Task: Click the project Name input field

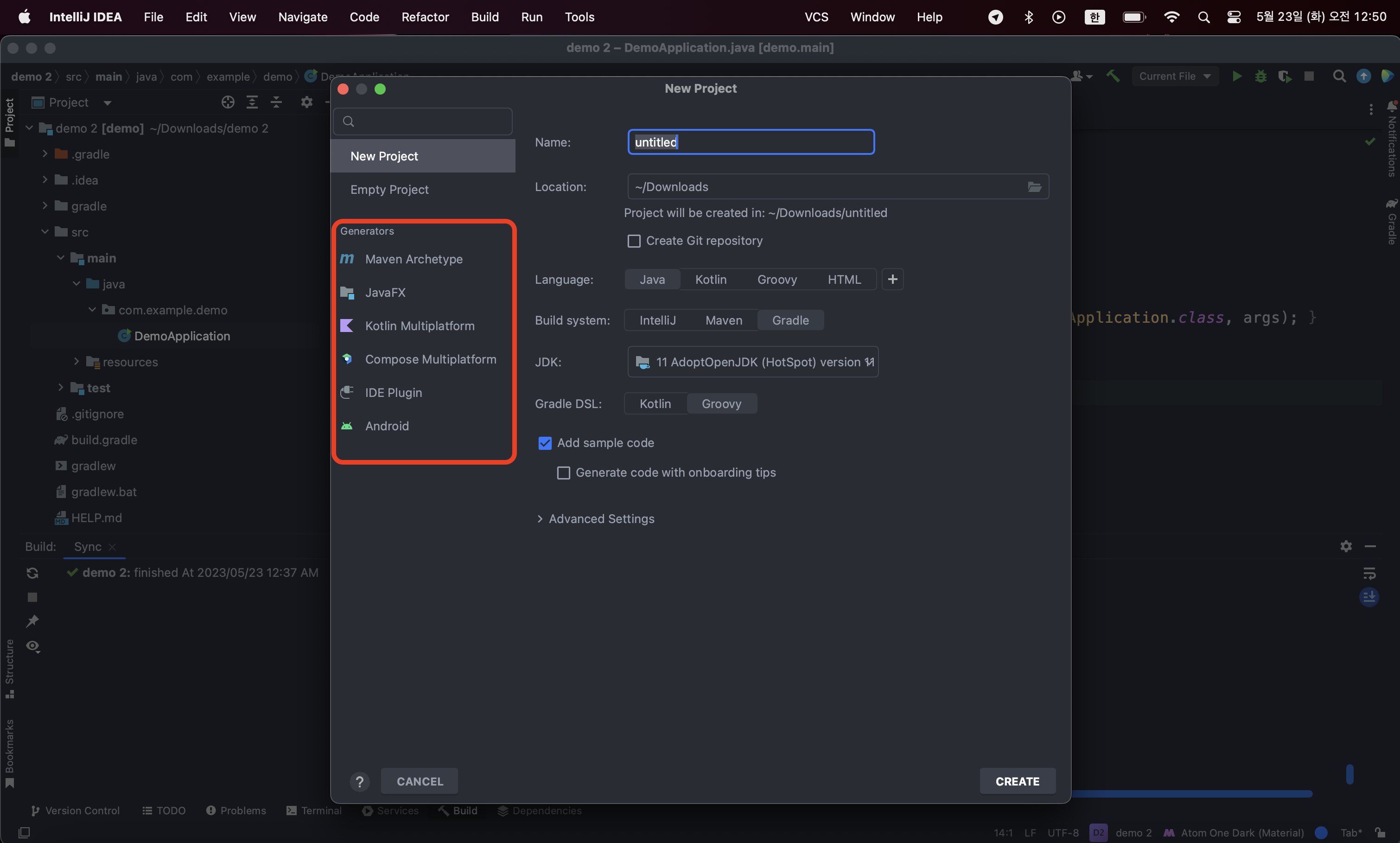Action: (751, 142)
